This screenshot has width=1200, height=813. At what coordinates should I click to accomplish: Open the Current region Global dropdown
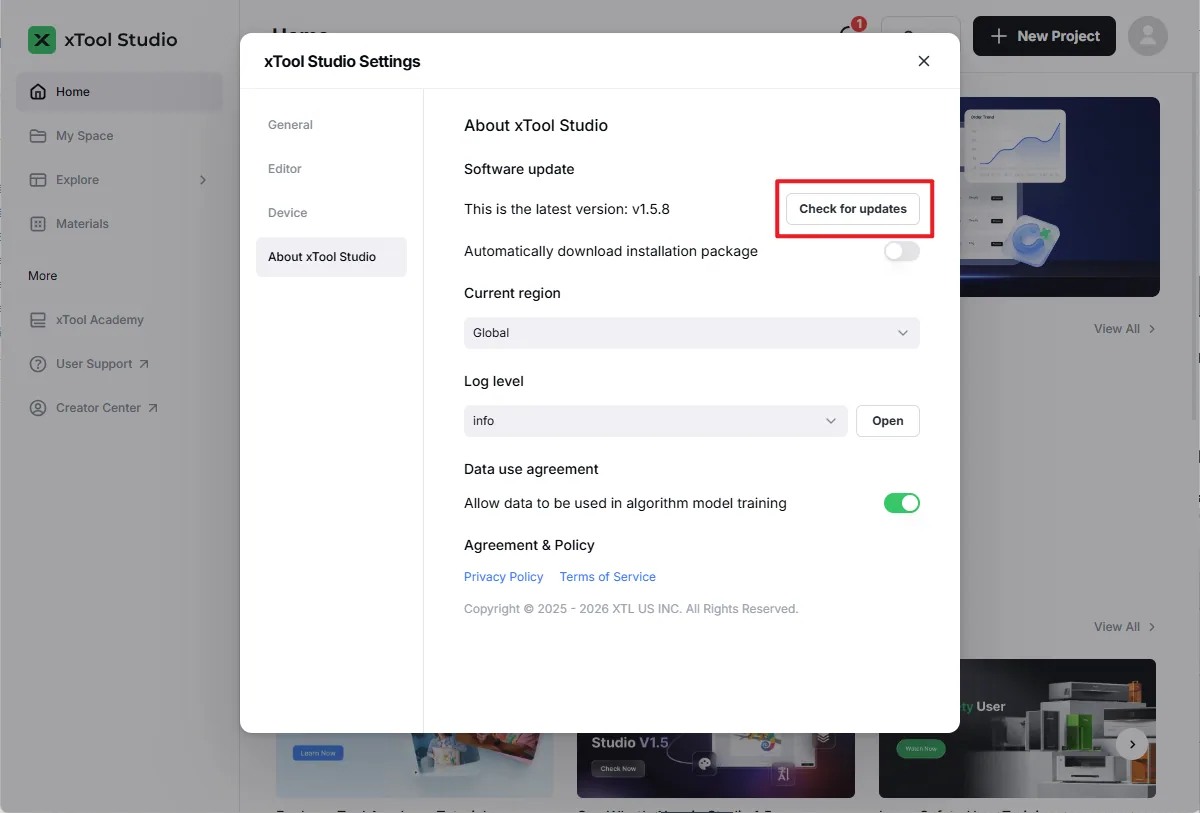click(x=692, y=333)
